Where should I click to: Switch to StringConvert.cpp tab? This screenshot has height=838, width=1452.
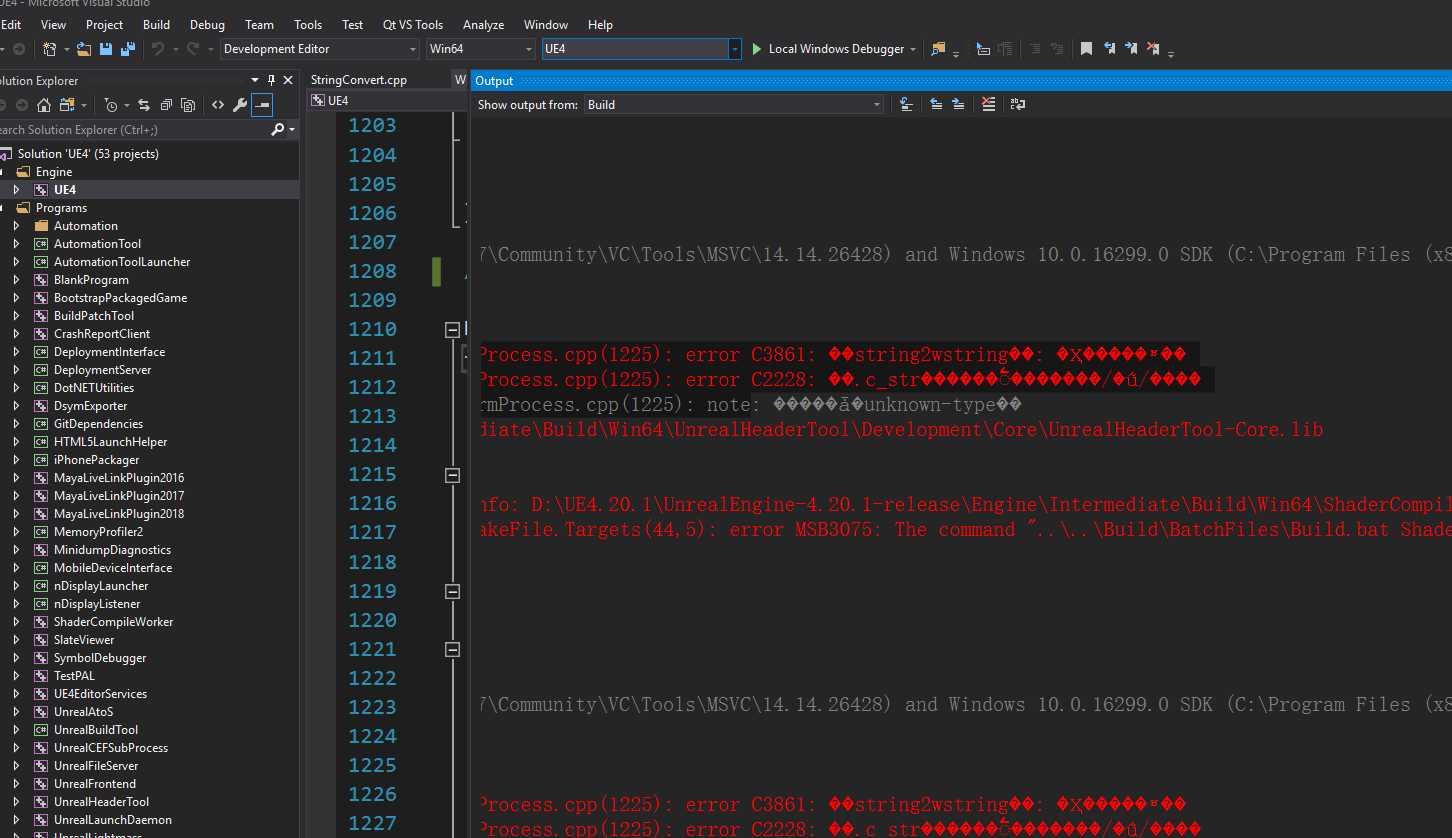pos(359,80)
